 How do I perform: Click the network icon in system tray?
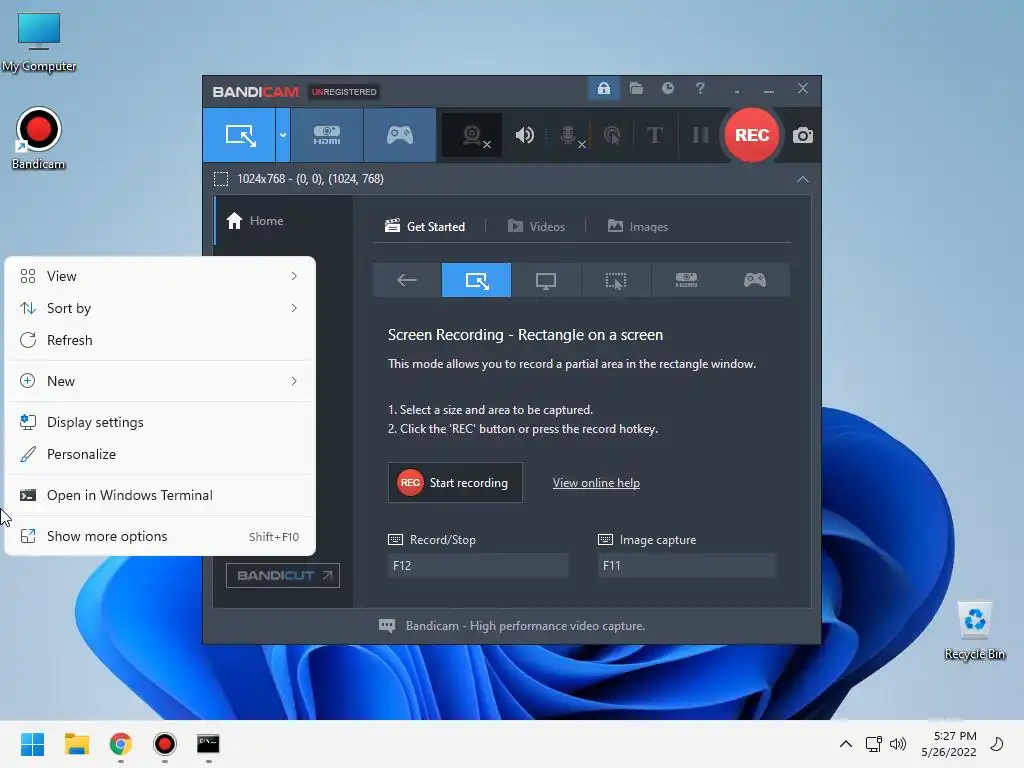(874, 744)
